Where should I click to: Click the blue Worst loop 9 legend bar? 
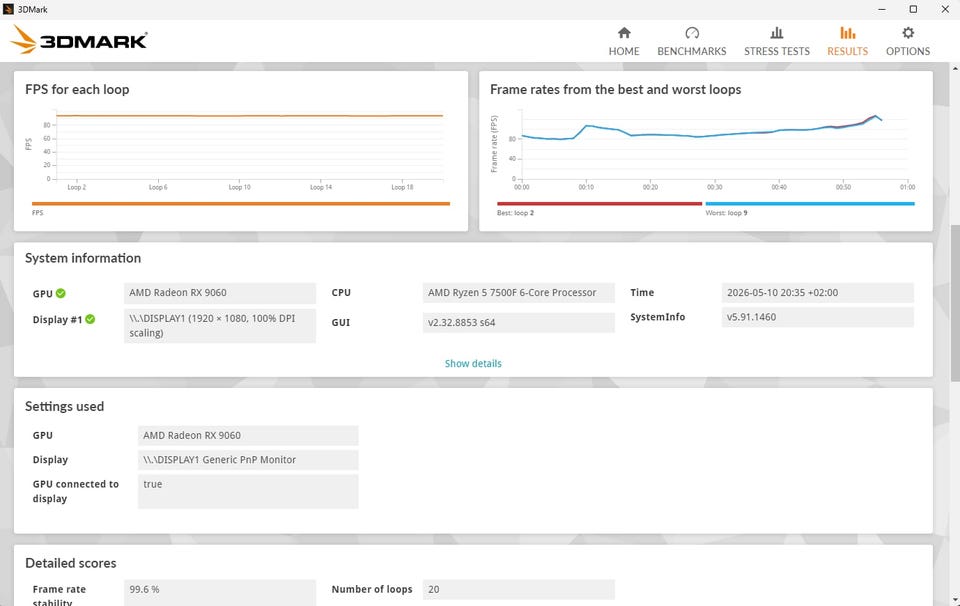[810, 204]
